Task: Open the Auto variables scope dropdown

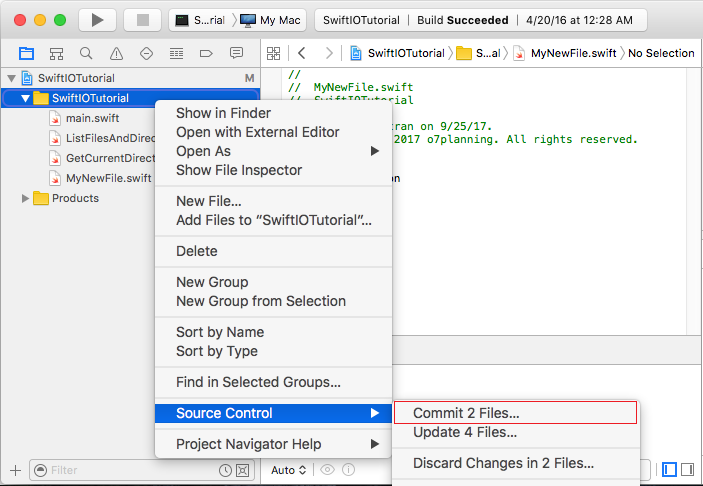Action: [288, 470]
